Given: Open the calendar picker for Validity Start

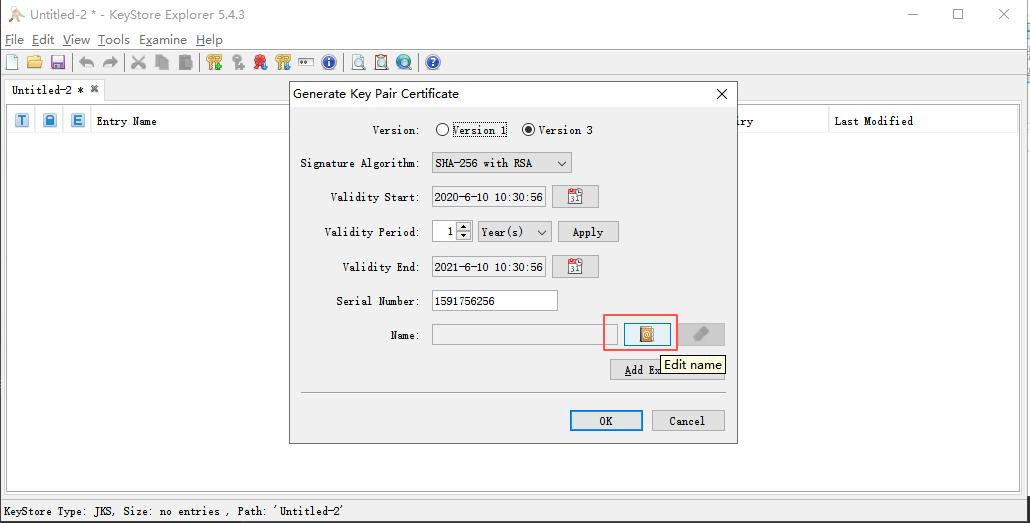Looking at the screenshot, I should click(x=575, y=196).
